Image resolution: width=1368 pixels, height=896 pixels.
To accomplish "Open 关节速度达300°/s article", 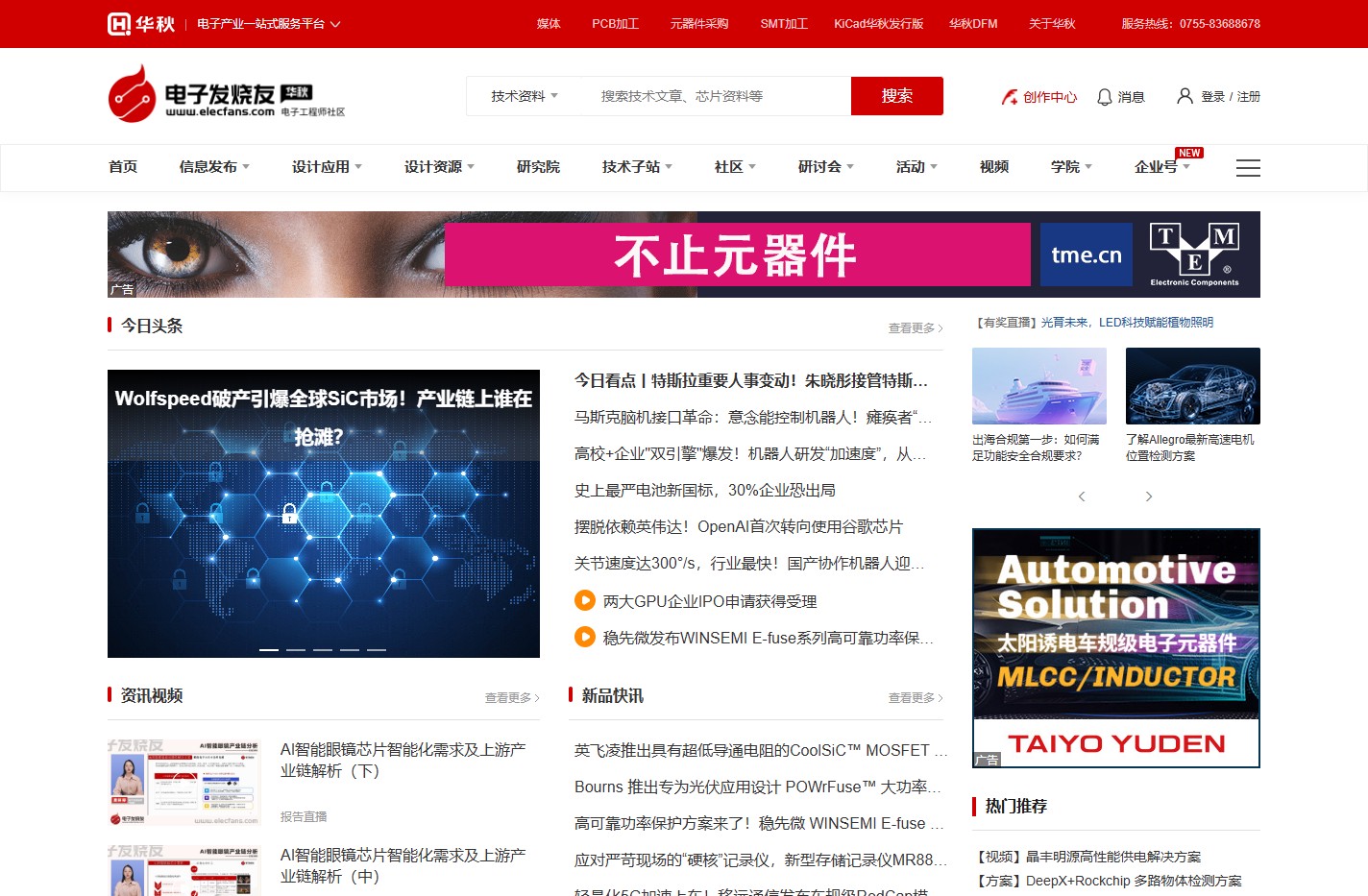I will click(x=749, y=563).
